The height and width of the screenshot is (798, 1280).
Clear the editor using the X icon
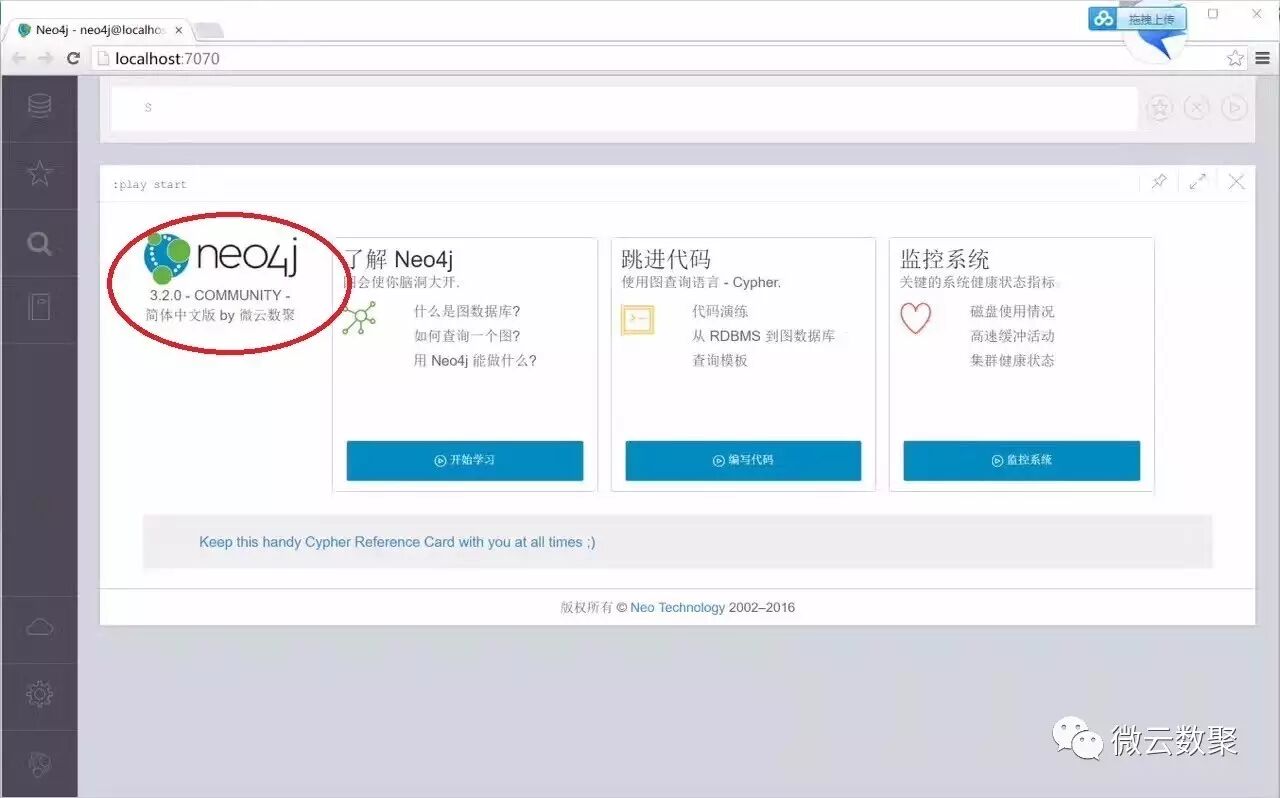tap(1196, 107)
